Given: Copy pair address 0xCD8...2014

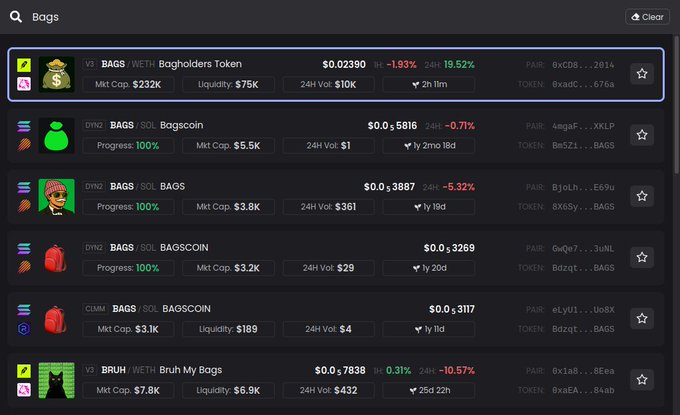Looking at the screenshot, I should tap(583, 65).
